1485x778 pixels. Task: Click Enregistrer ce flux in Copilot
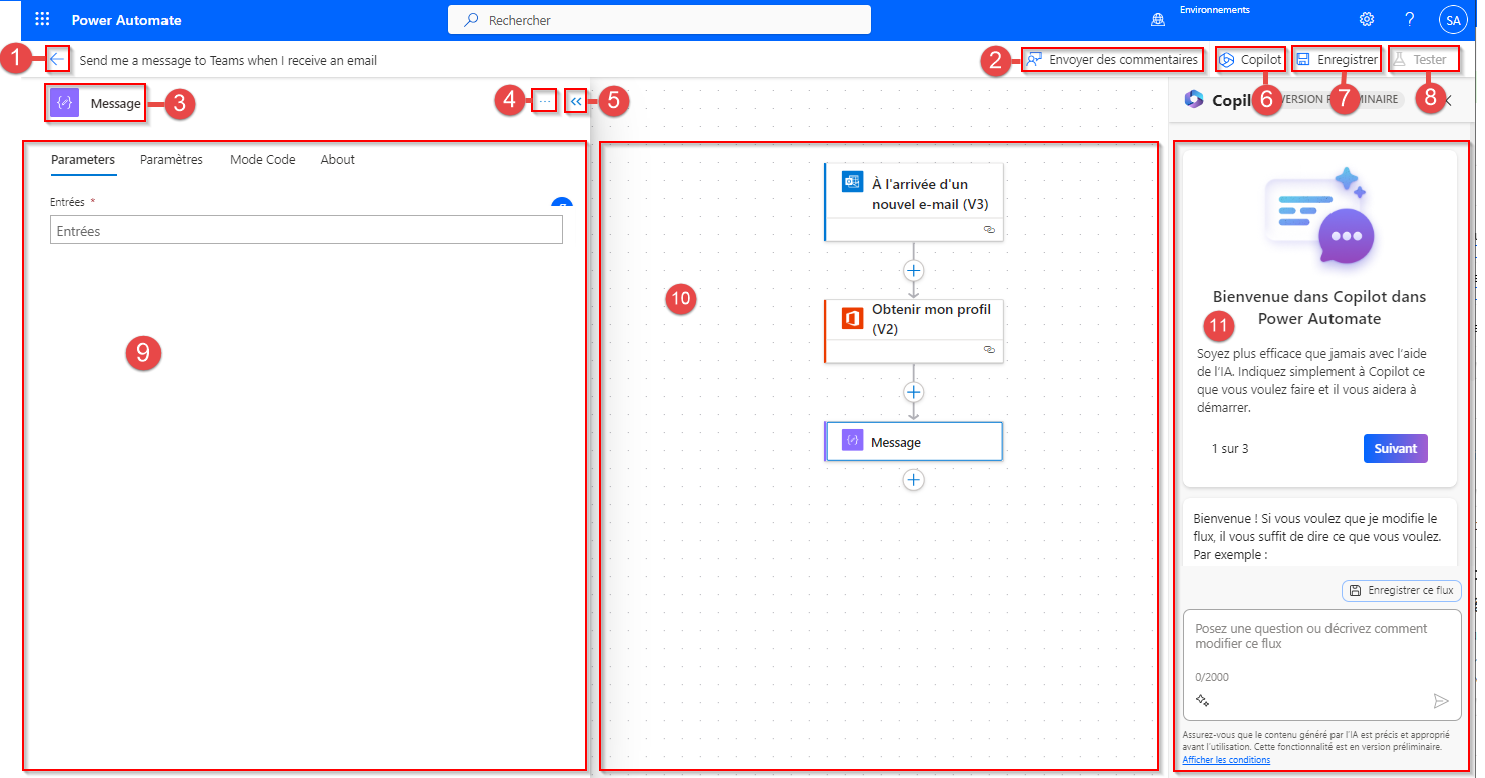[1401, 591]
